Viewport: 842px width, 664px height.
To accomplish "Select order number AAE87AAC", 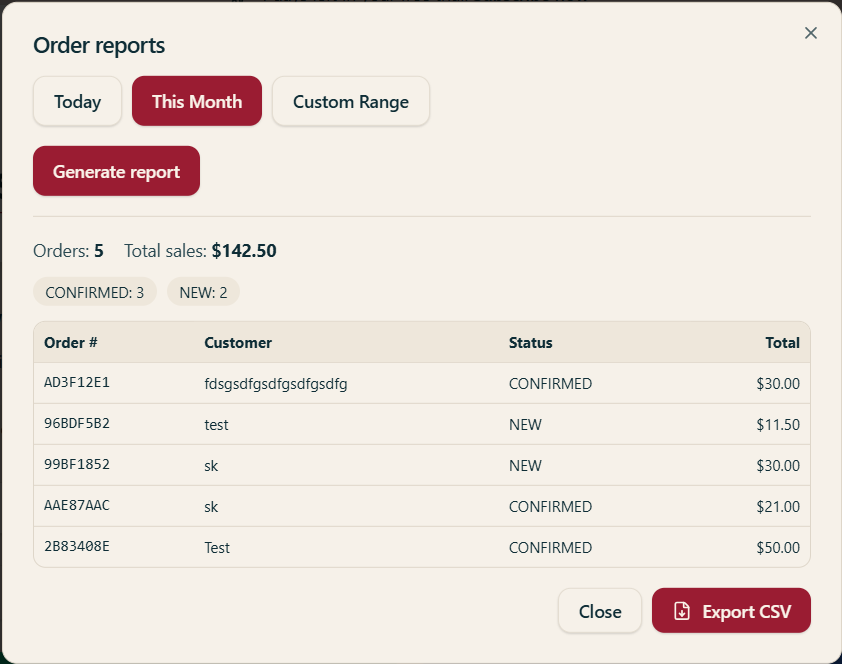I will click(x=77, y=505).
